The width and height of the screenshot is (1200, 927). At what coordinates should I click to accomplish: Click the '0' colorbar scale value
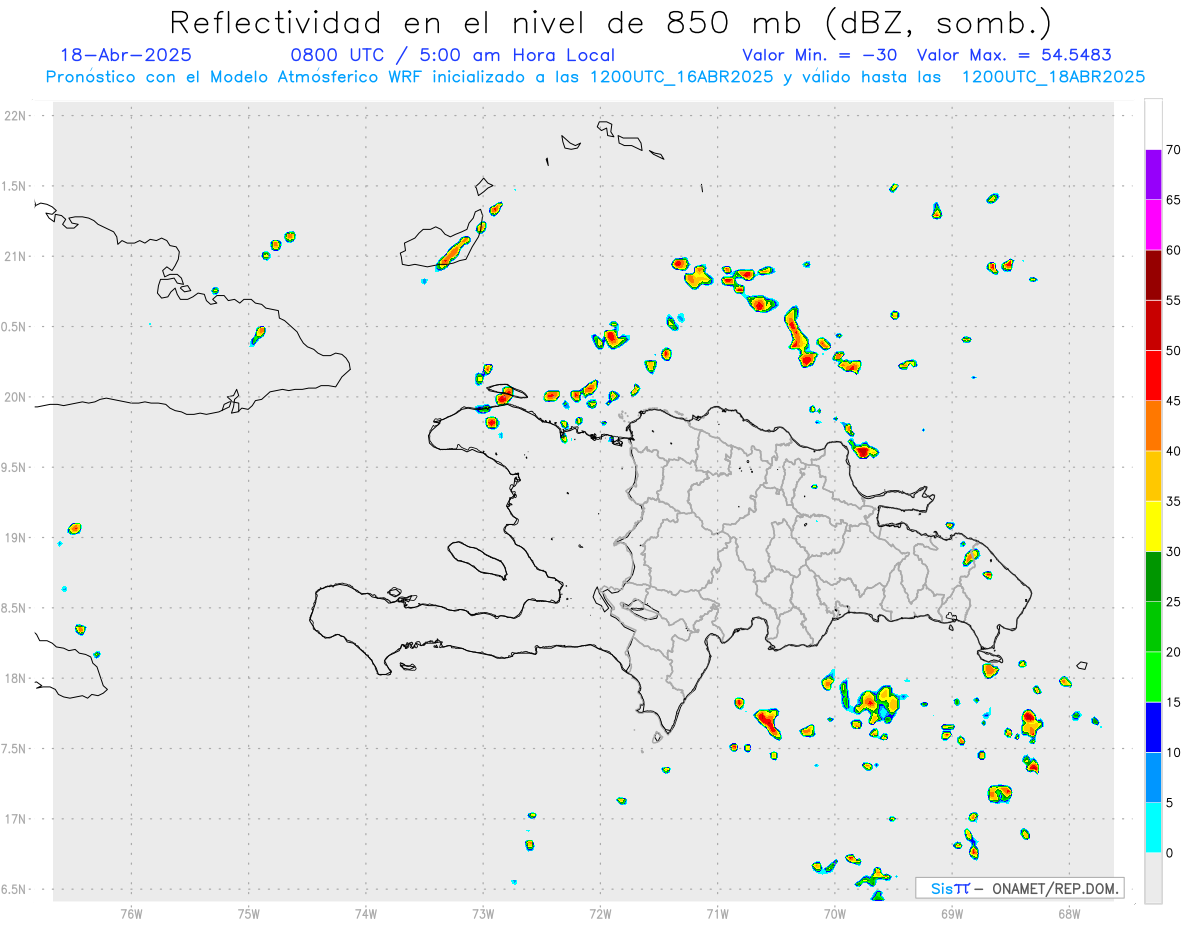click(1169, 853)
